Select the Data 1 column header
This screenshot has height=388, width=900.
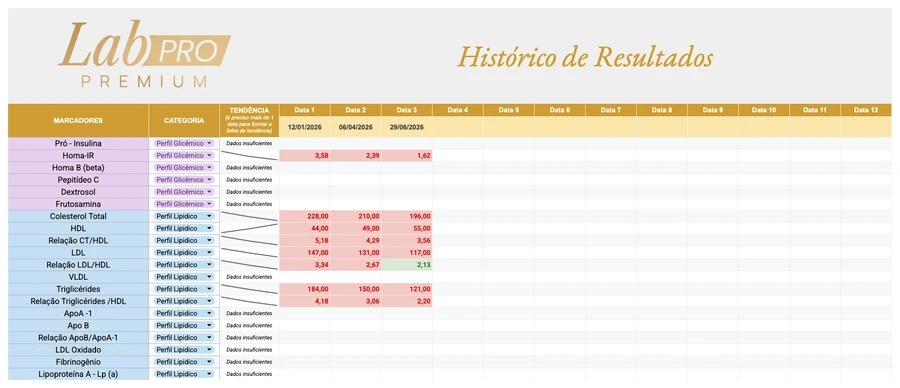click(x=305, y=110)
